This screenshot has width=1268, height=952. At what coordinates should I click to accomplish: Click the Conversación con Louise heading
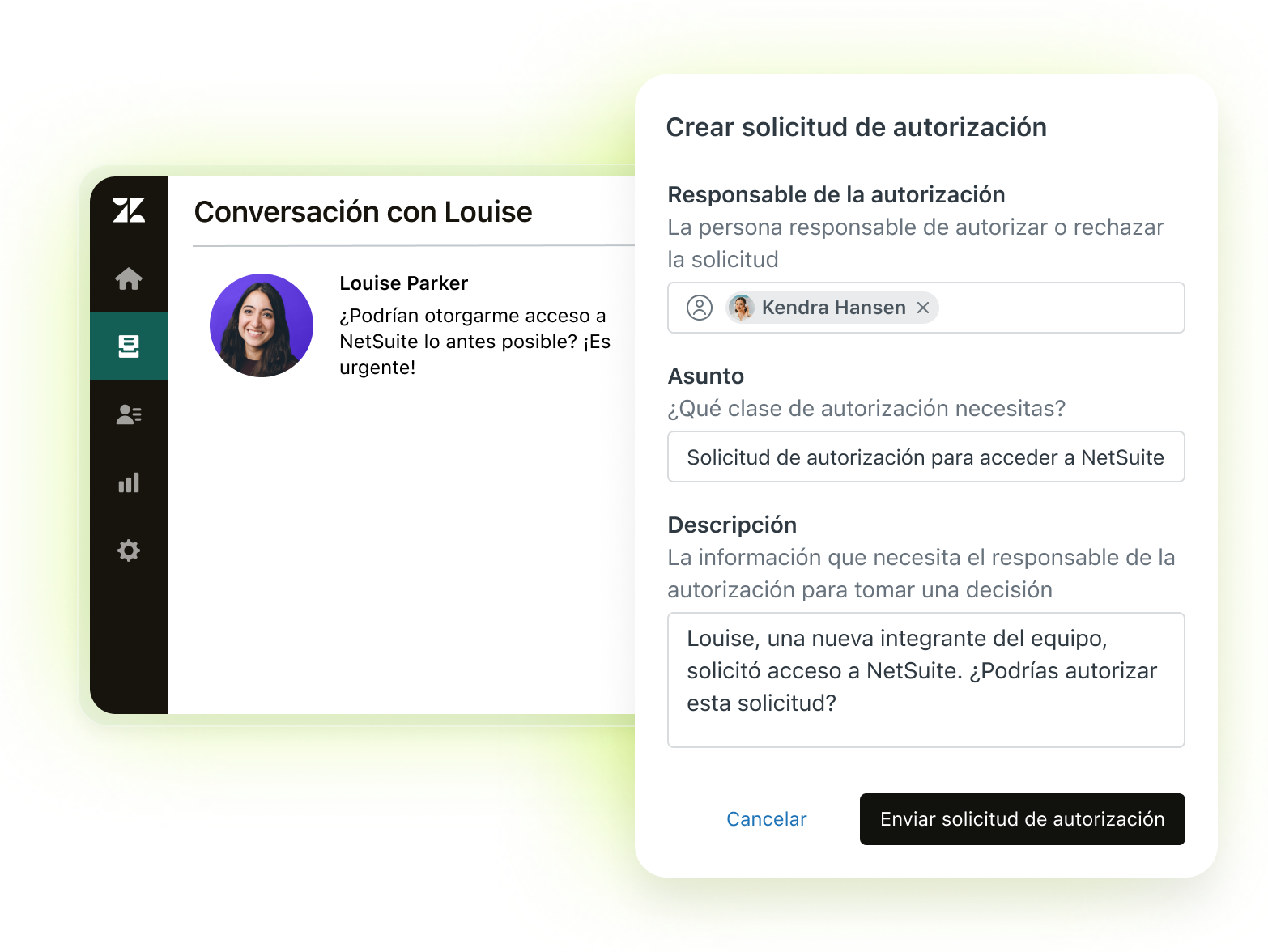click(364, 212)
